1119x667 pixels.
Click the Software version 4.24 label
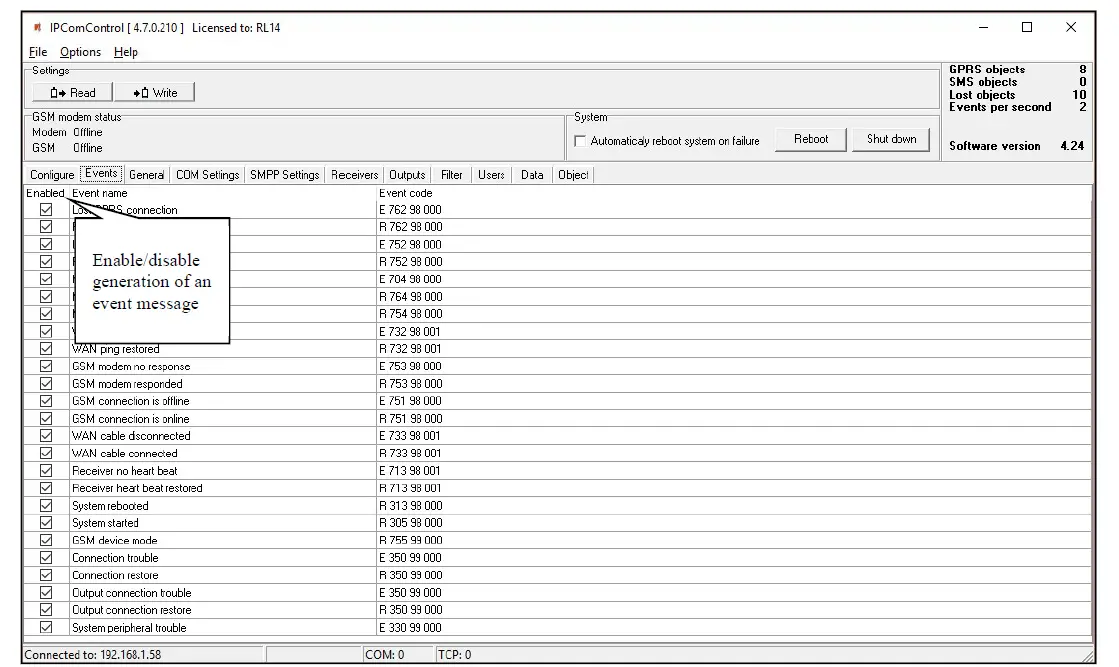click(1016, 146)
